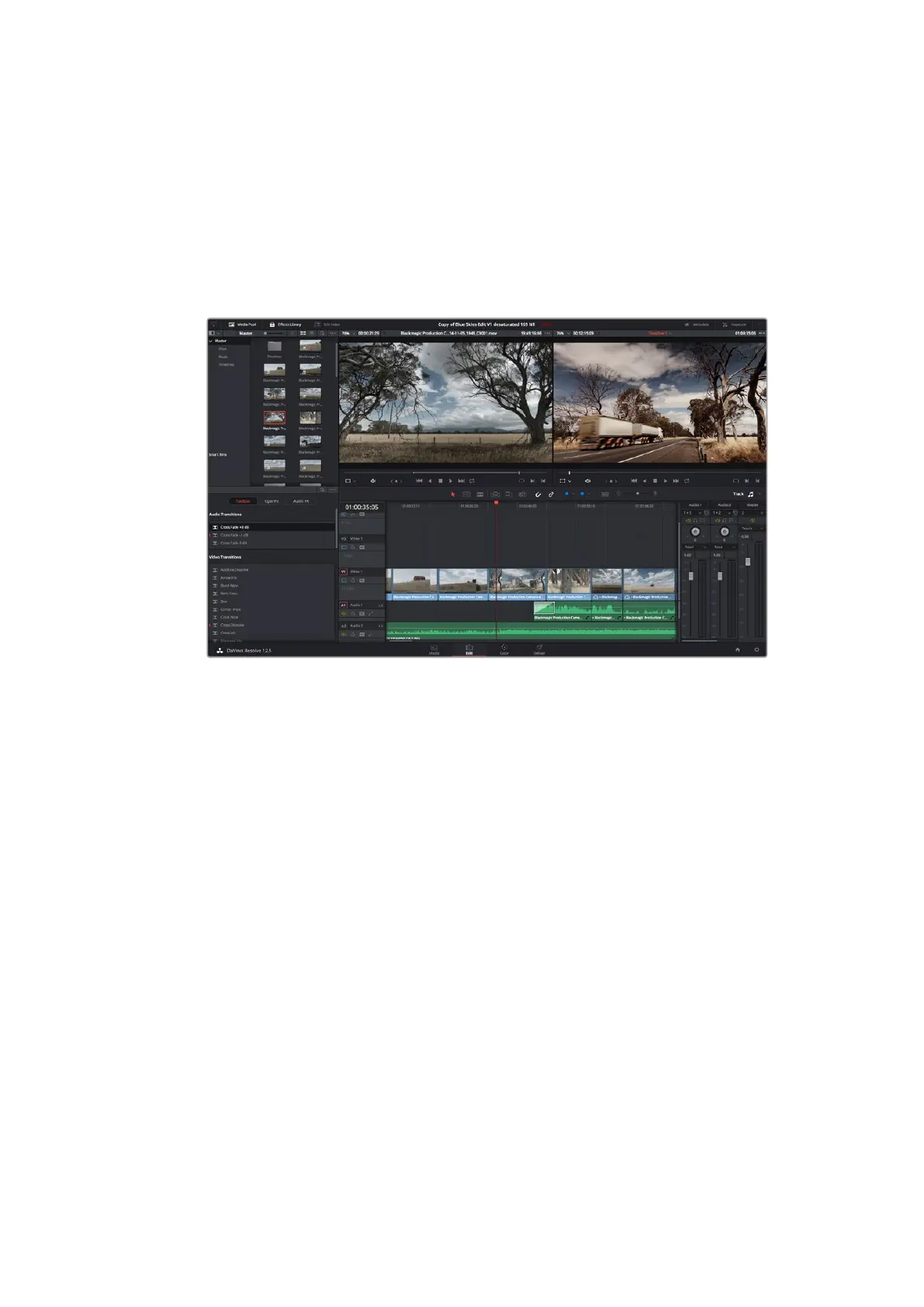Go to the Edit page
The image size is (924, 1307).
[x=469, y=650]
